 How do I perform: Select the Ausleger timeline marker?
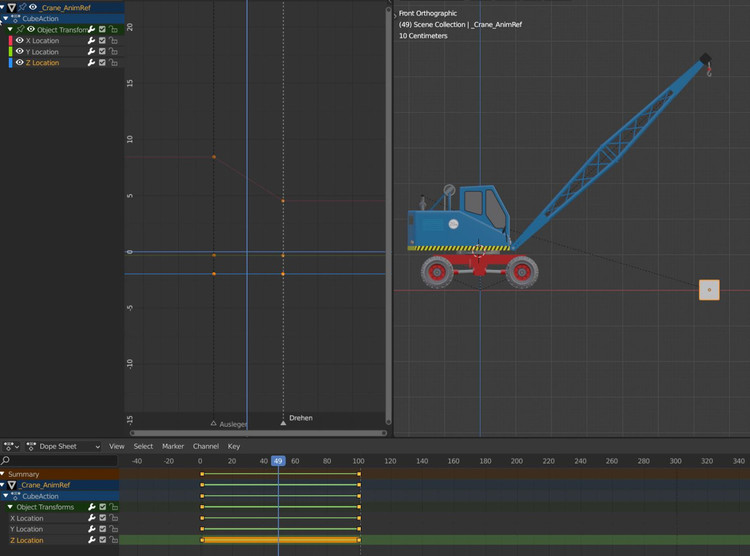pos(213,423)
